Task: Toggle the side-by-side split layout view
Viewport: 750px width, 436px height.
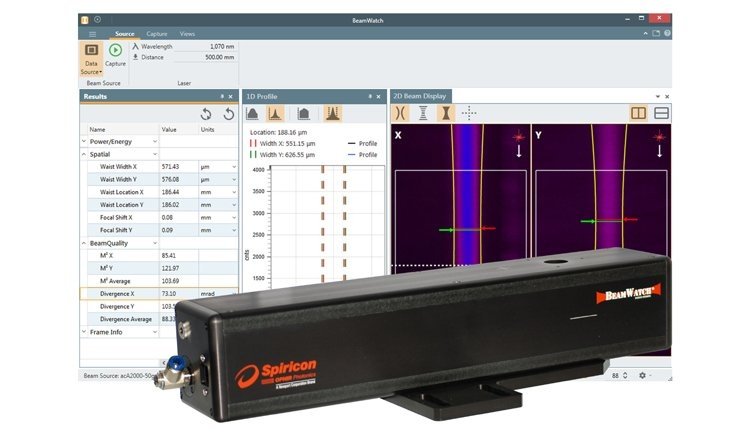Action: (x=639, y=113)
